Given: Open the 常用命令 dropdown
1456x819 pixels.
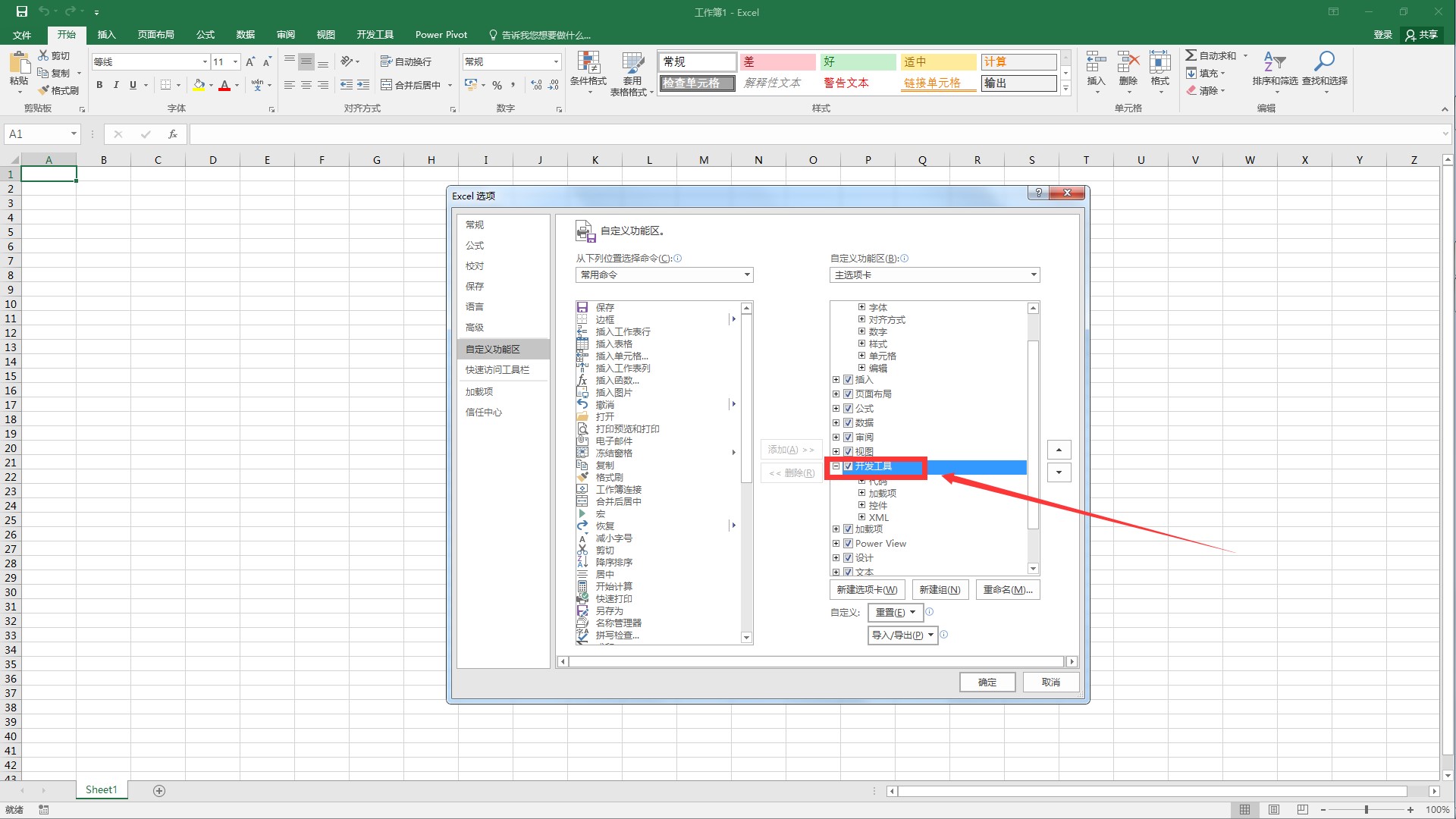Looking at the screenshot, I should click(x=663, y=275).
